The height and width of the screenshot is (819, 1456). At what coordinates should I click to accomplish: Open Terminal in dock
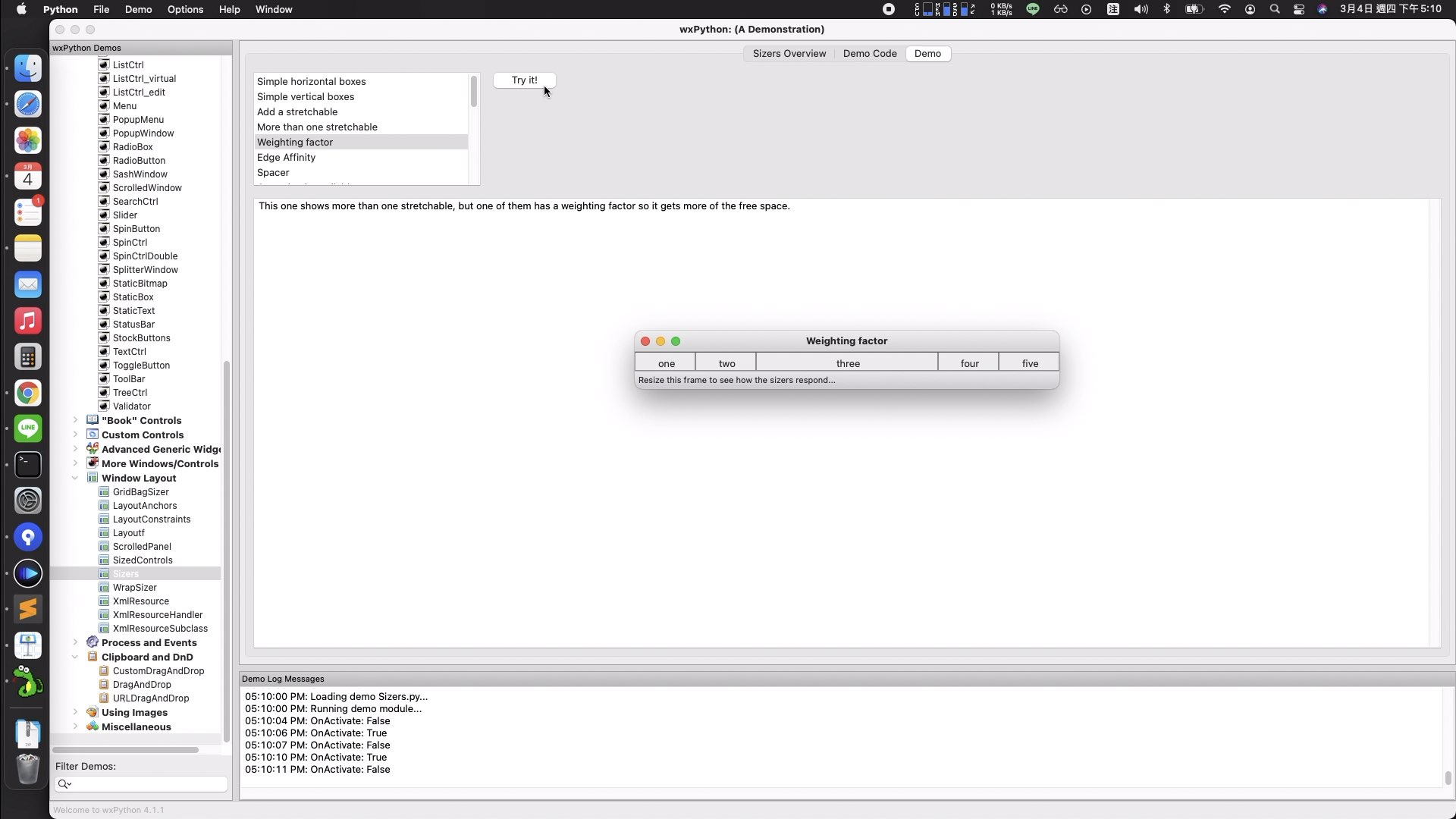(x=28, y=465)
